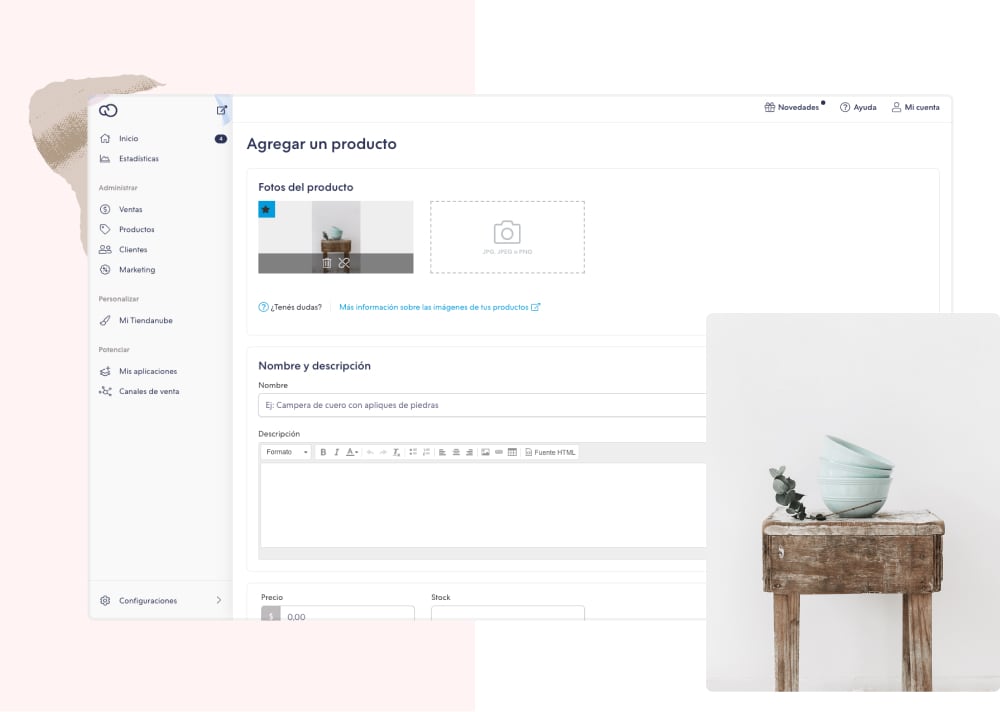
Task: Click the camera upload photo area
Action: point(507,237)
